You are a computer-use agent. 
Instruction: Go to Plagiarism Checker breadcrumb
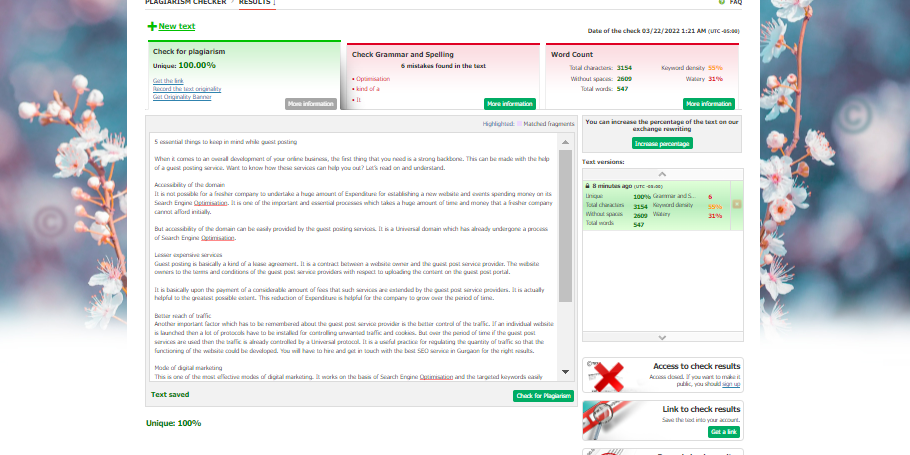186,2
